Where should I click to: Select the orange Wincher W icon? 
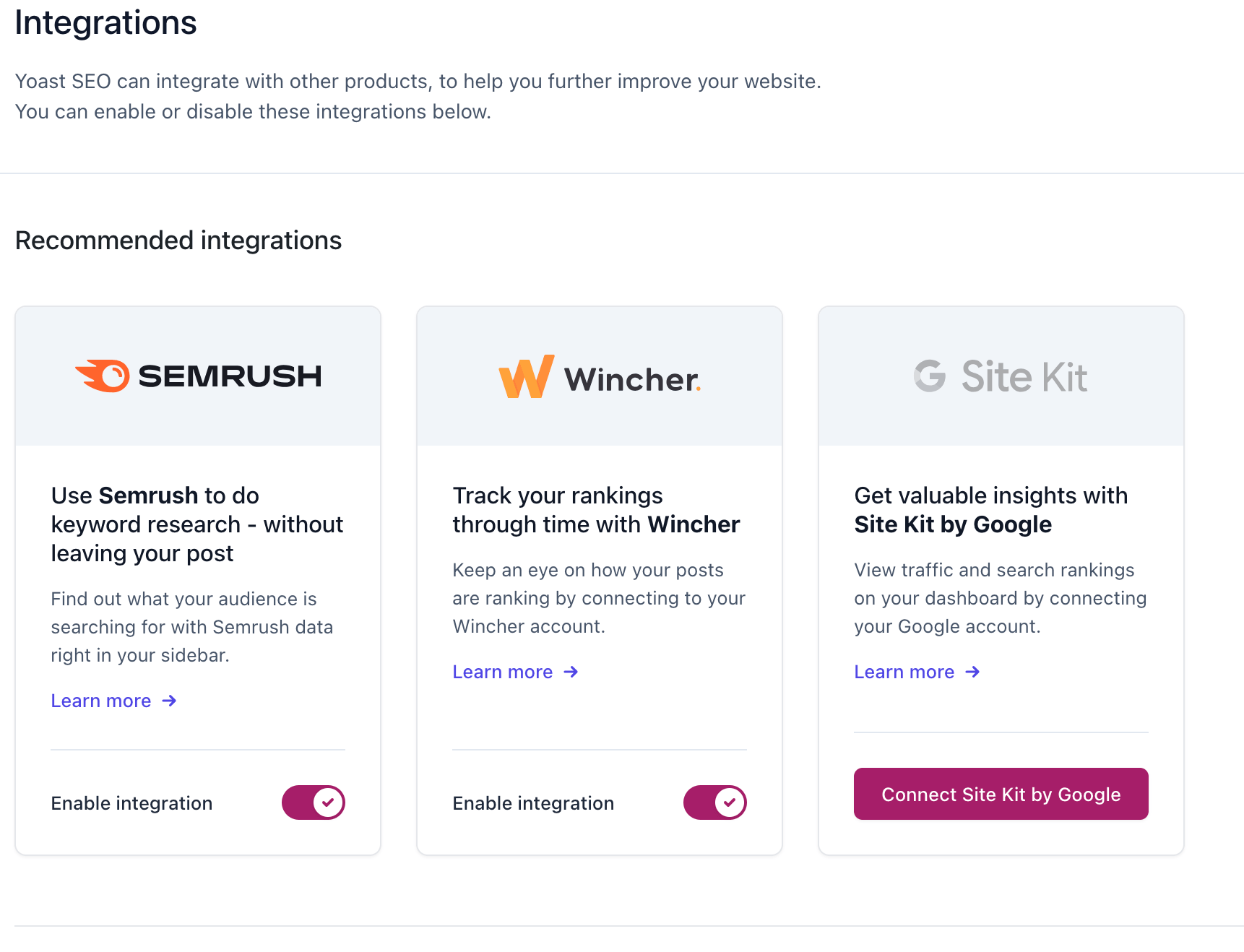(525, 376)
